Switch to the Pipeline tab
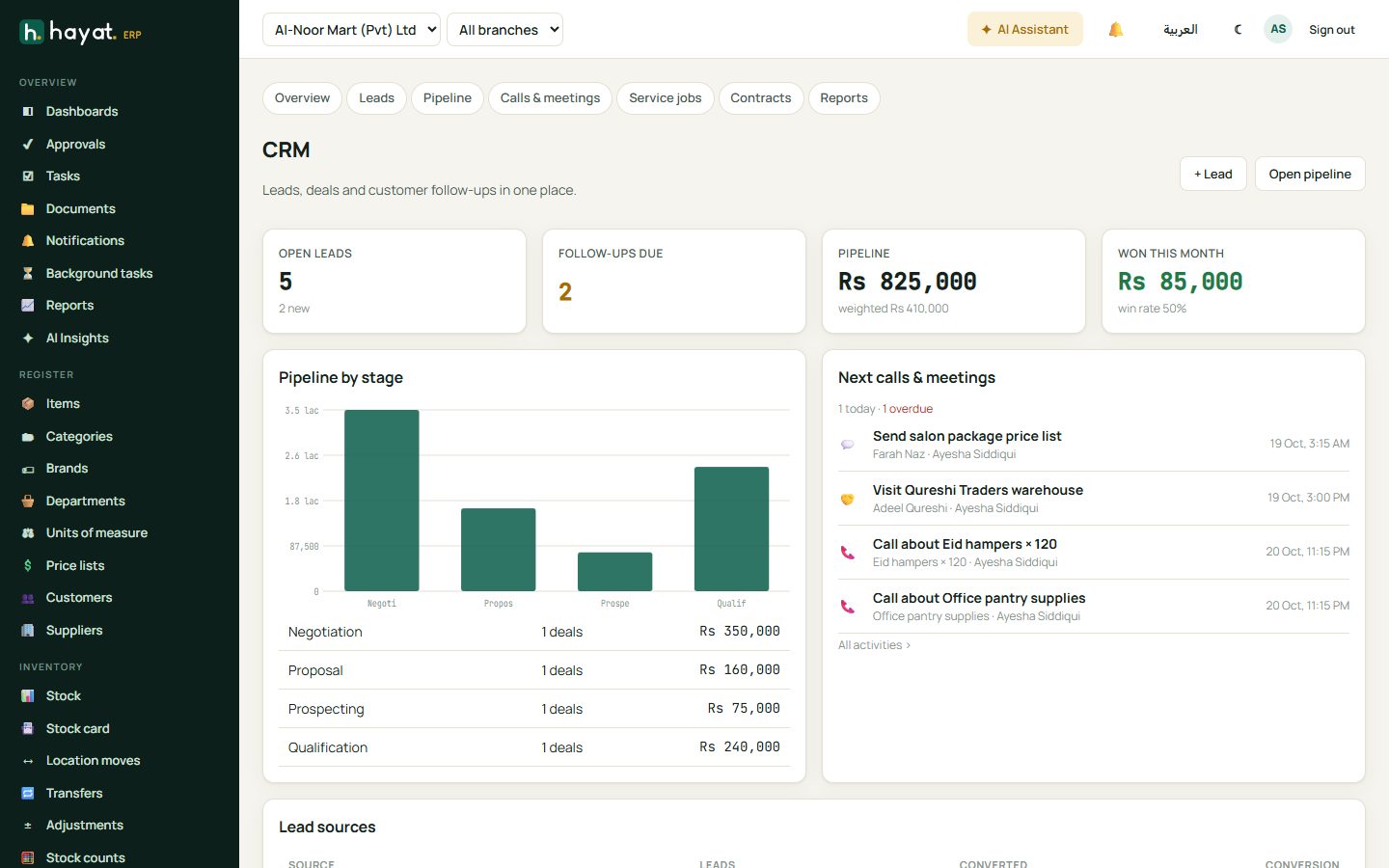Viewport: 1389px width, 868px height. point(448,98)
